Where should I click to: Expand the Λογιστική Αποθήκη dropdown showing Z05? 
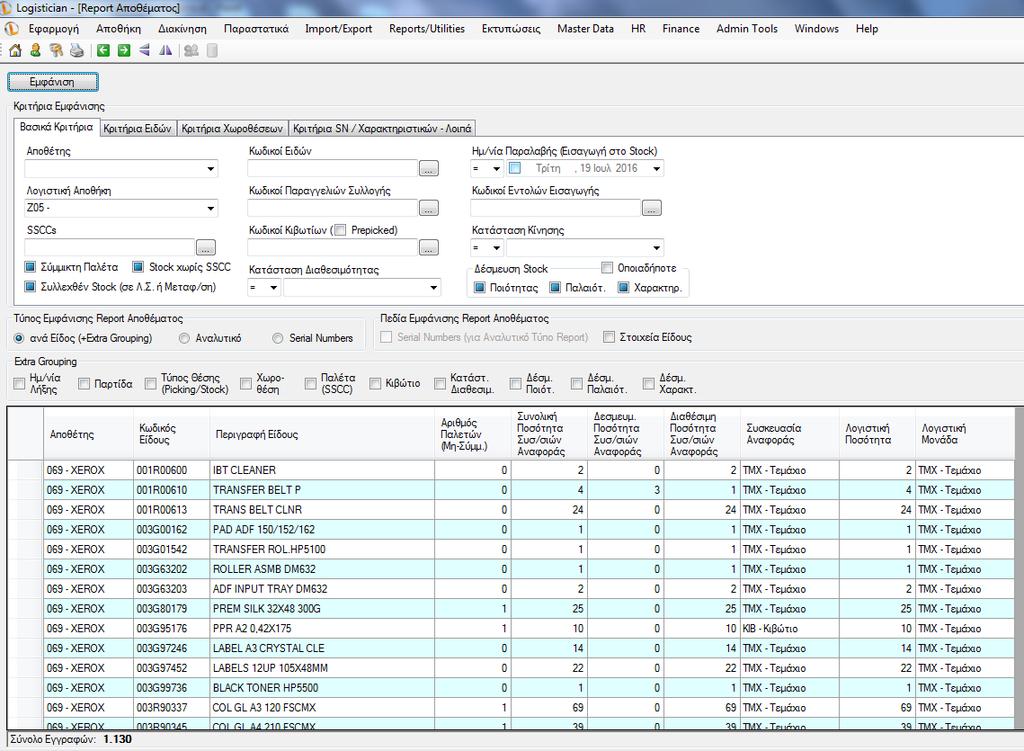point(210,208)
